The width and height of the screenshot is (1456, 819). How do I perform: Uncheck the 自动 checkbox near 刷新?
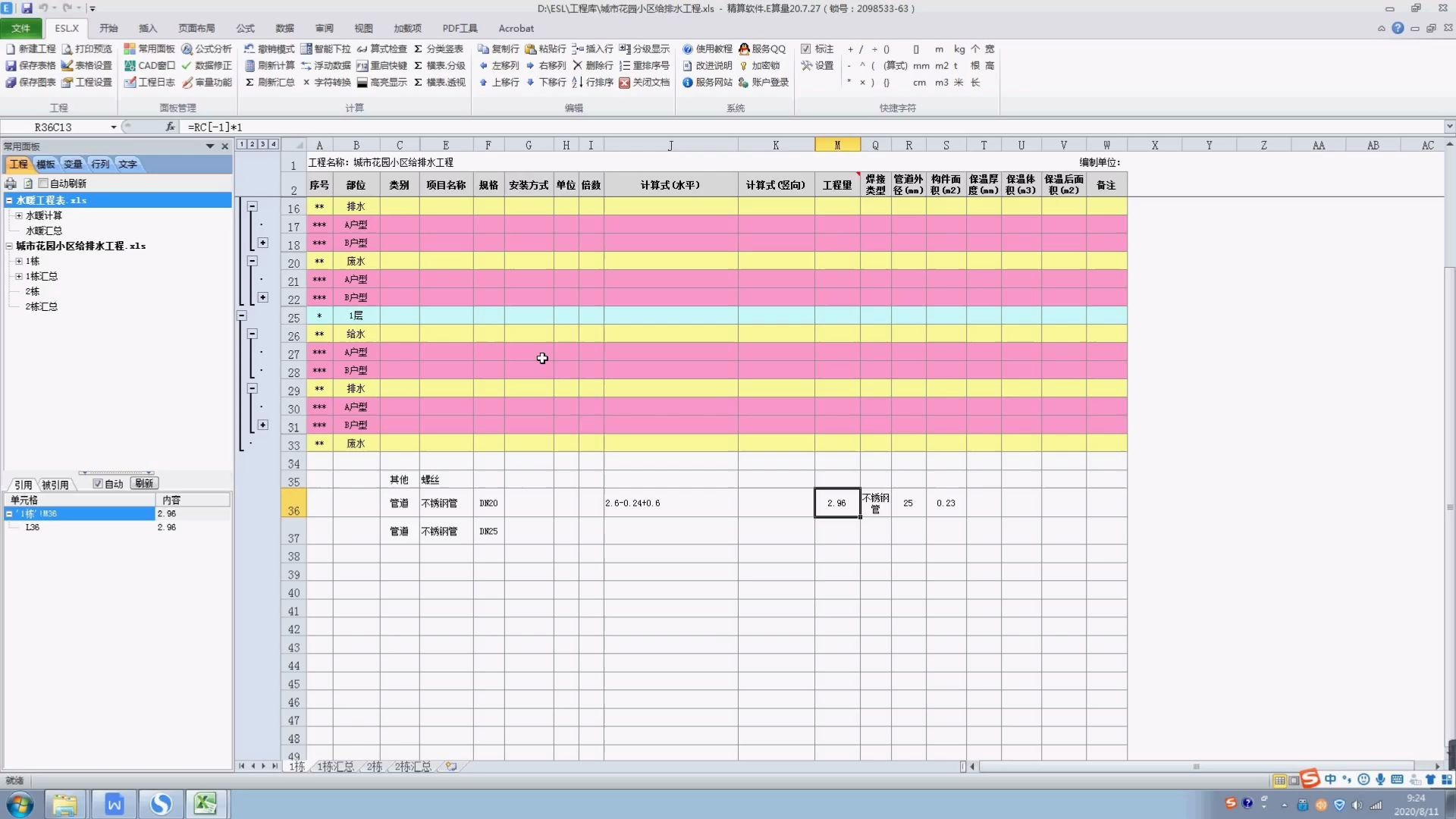[97, 484]
